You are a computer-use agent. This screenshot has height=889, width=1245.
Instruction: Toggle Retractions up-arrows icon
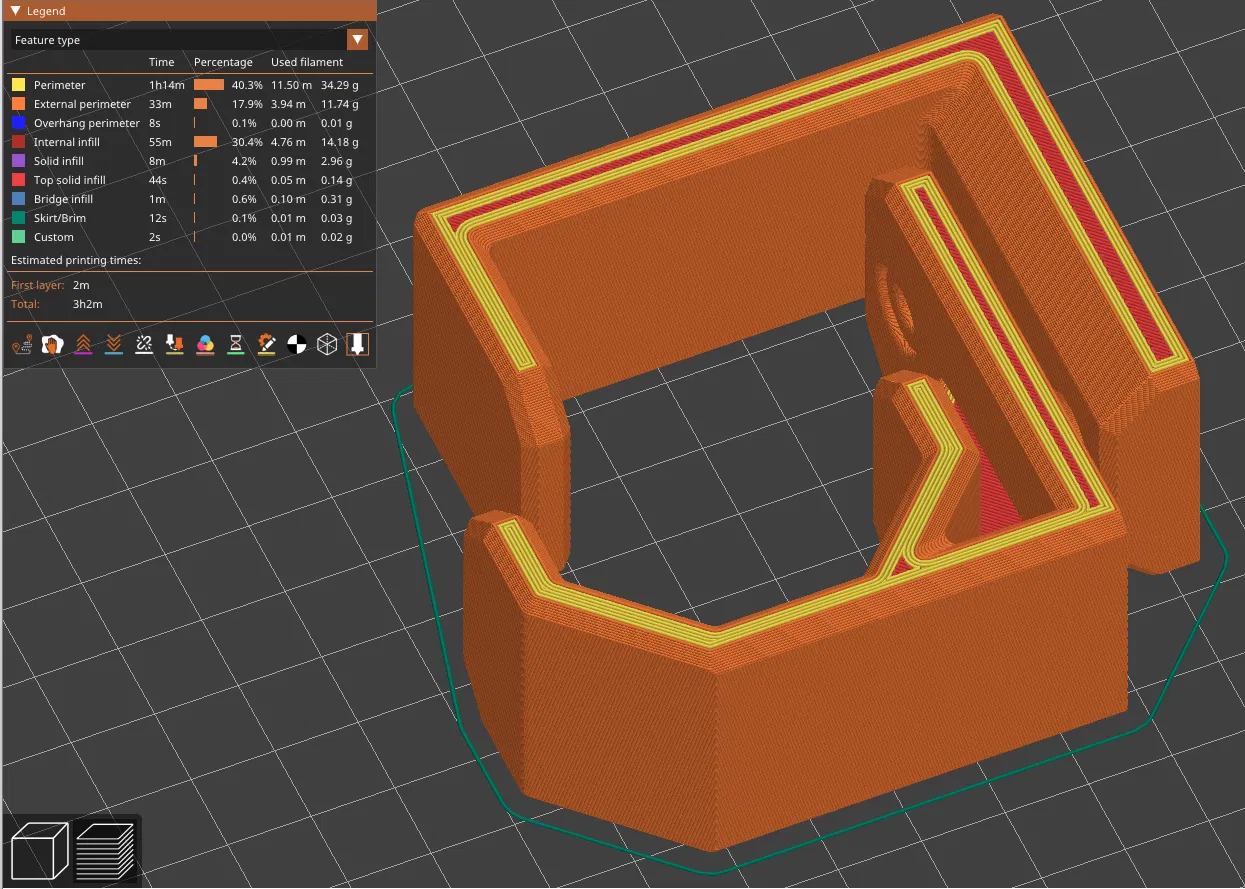(83, 345)
